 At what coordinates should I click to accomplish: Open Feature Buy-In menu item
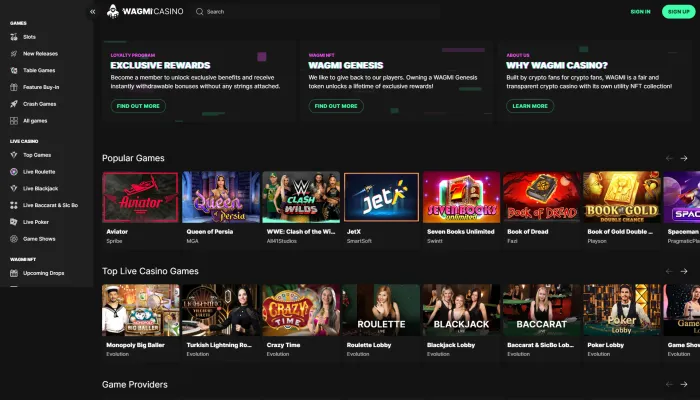[41, 87]
